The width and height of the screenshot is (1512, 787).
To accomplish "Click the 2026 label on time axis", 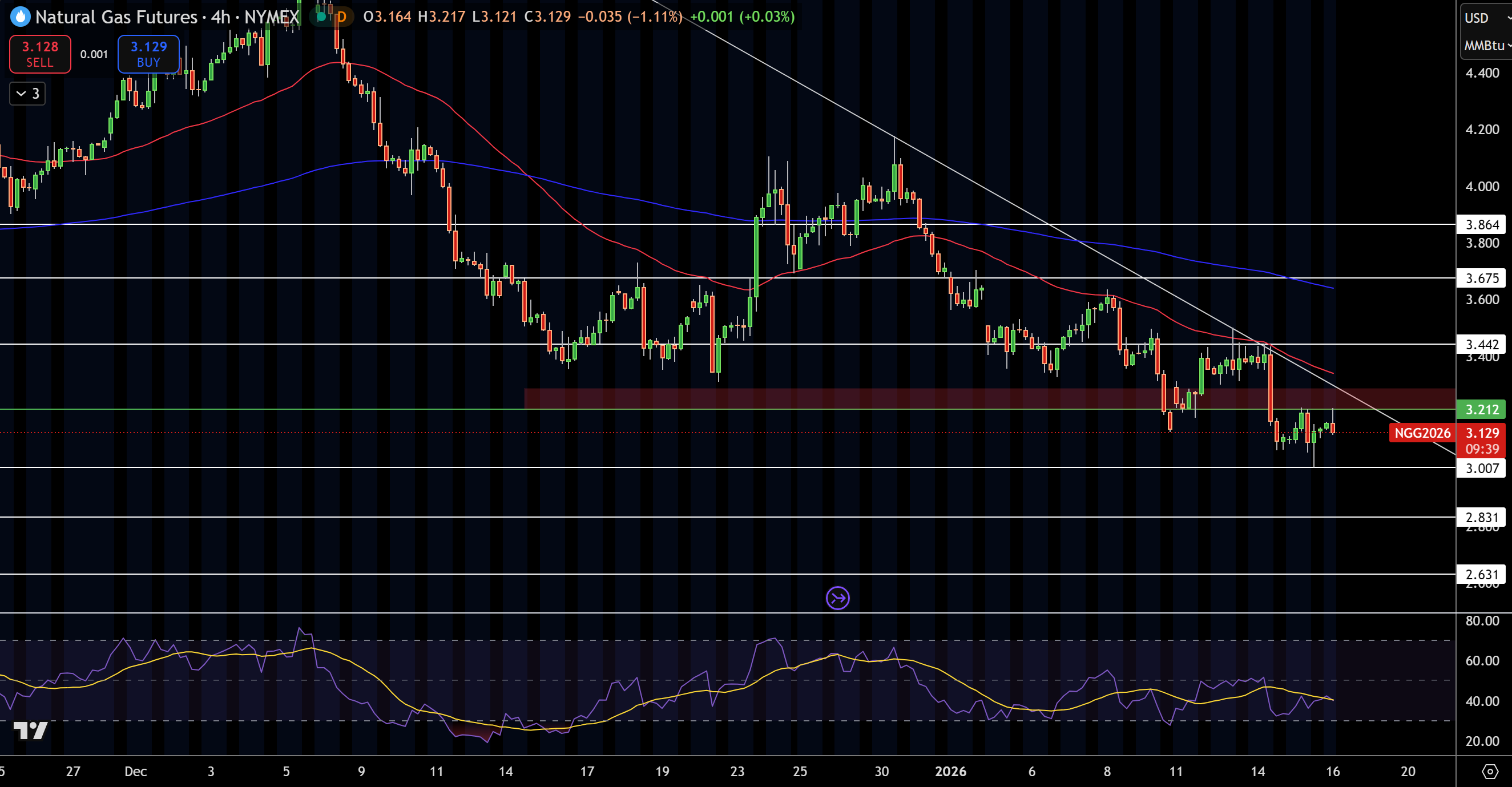I will point(950,771).
